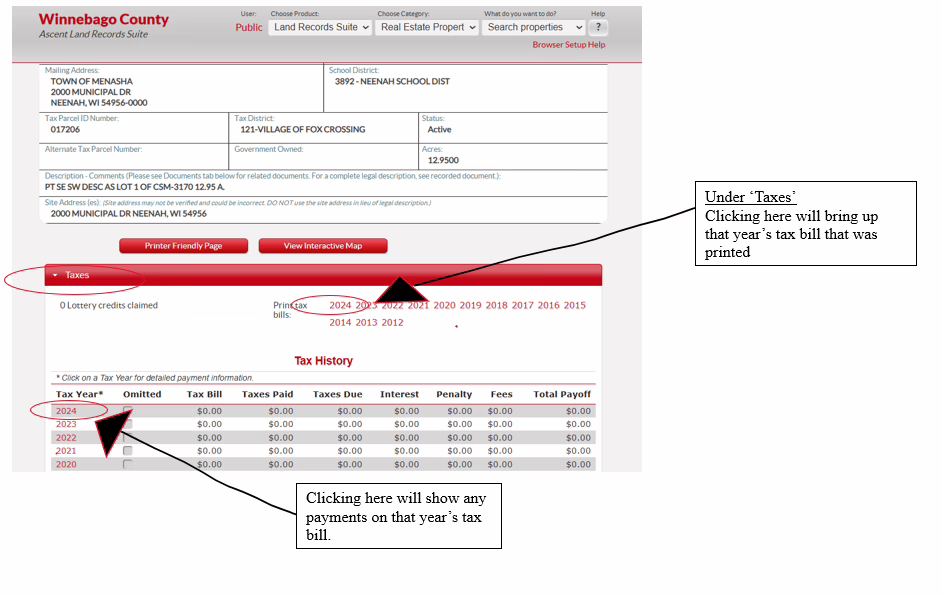The width and height of the screenshot is (942, 596).
Task: Open the Choose Category dropdown
Action: coord(427,27)
